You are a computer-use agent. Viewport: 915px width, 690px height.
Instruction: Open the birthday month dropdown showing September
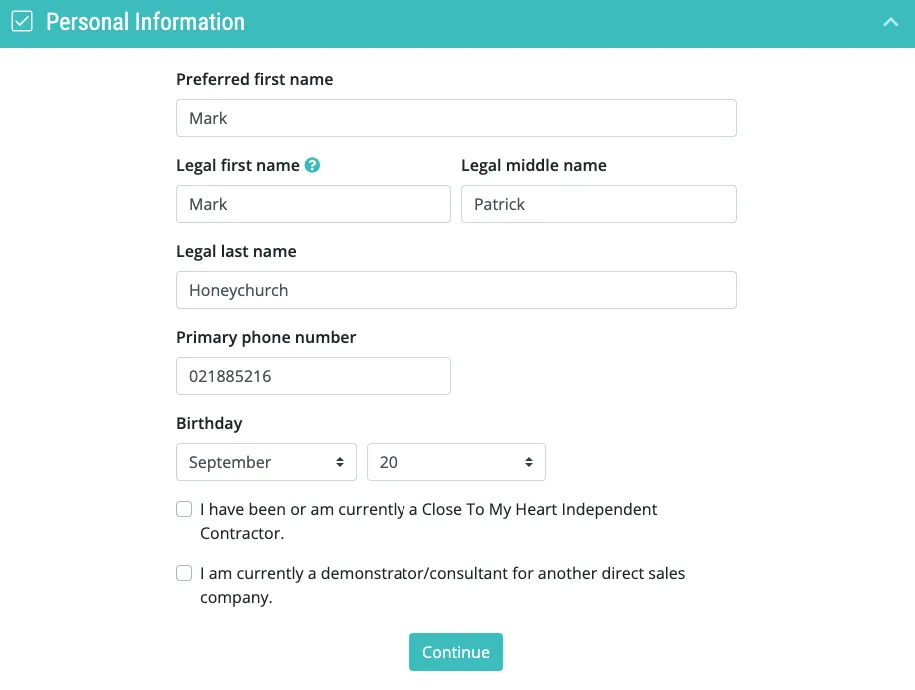click(x=266, y=462)
